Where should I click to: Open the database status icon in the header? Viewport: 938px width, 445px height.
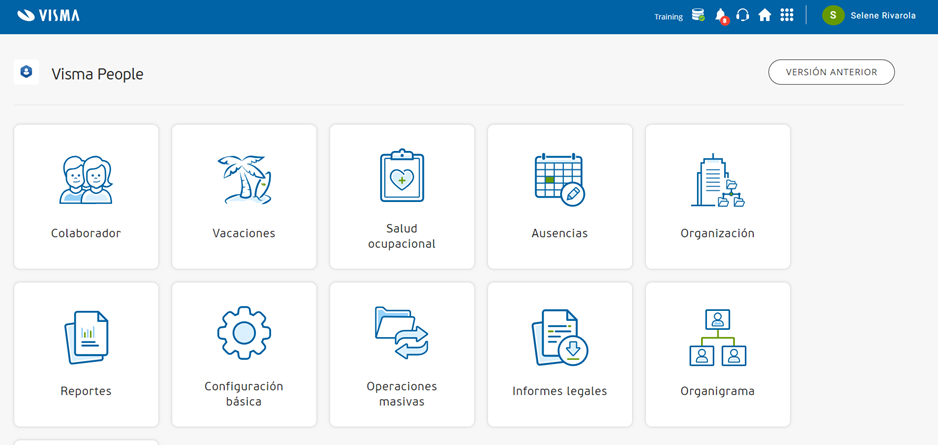698,15
